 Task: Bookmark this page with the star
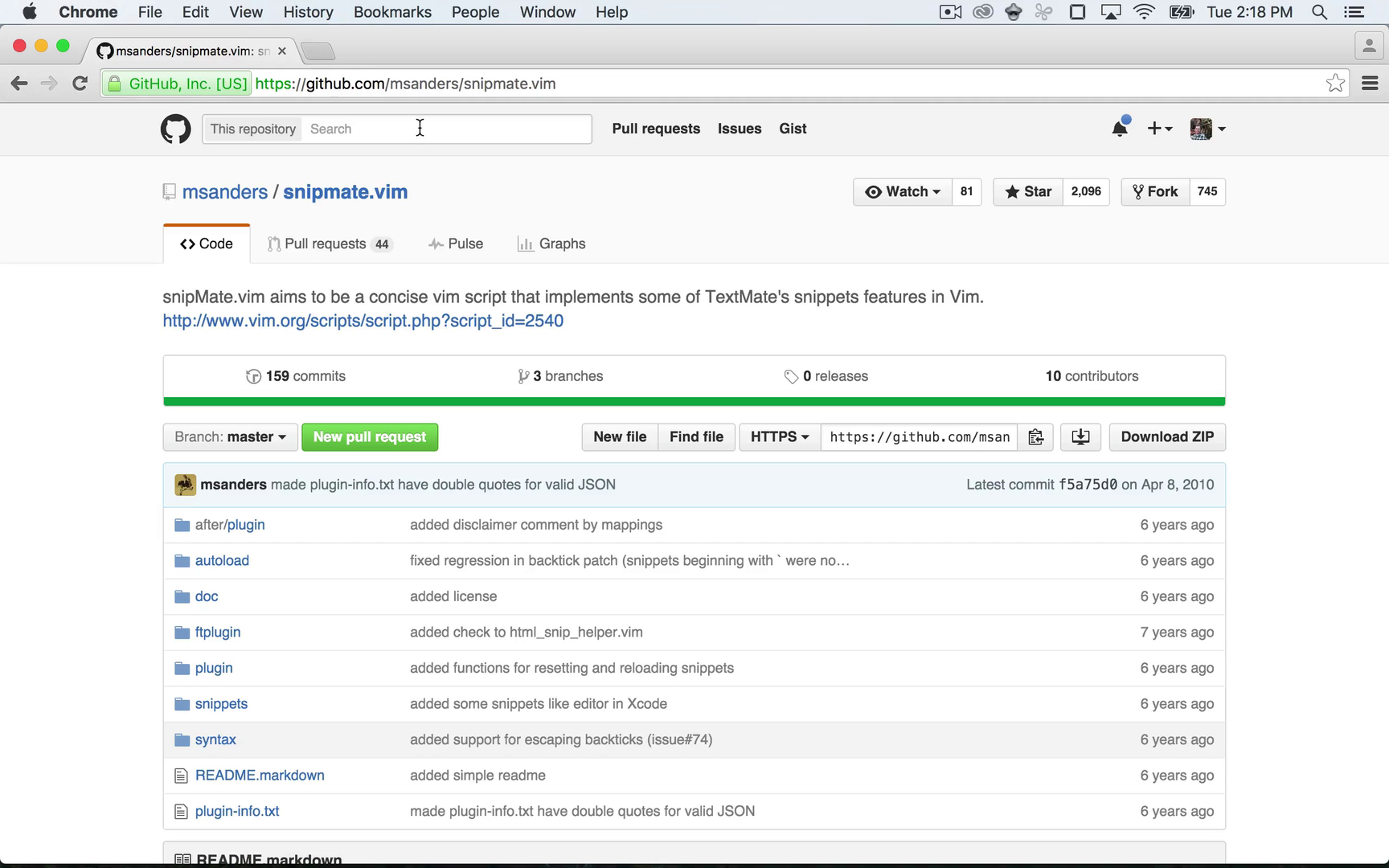coord(1335,84)
